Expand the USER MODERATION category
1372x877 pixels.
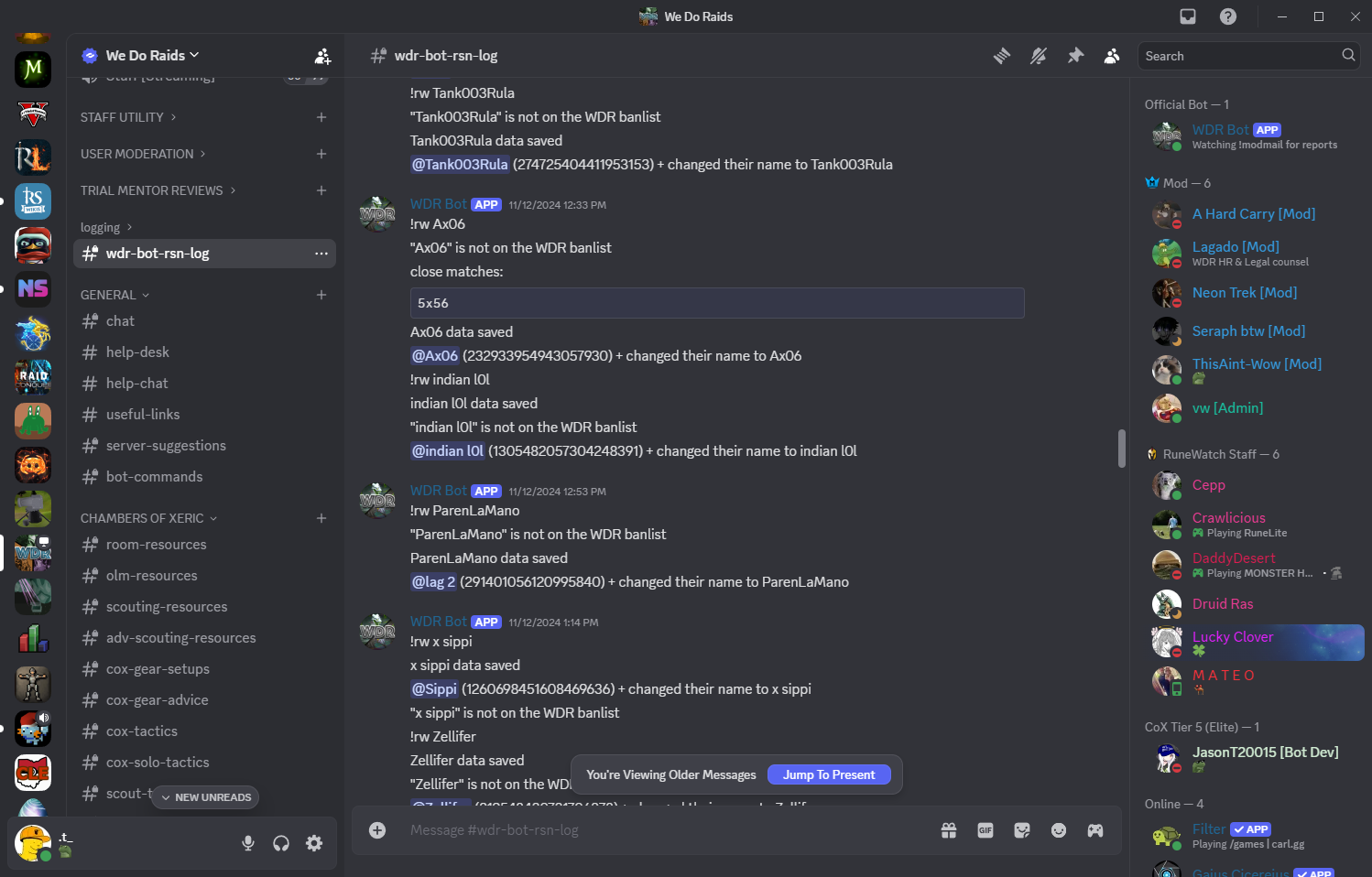pyautogui.click(x=143, y=154)
